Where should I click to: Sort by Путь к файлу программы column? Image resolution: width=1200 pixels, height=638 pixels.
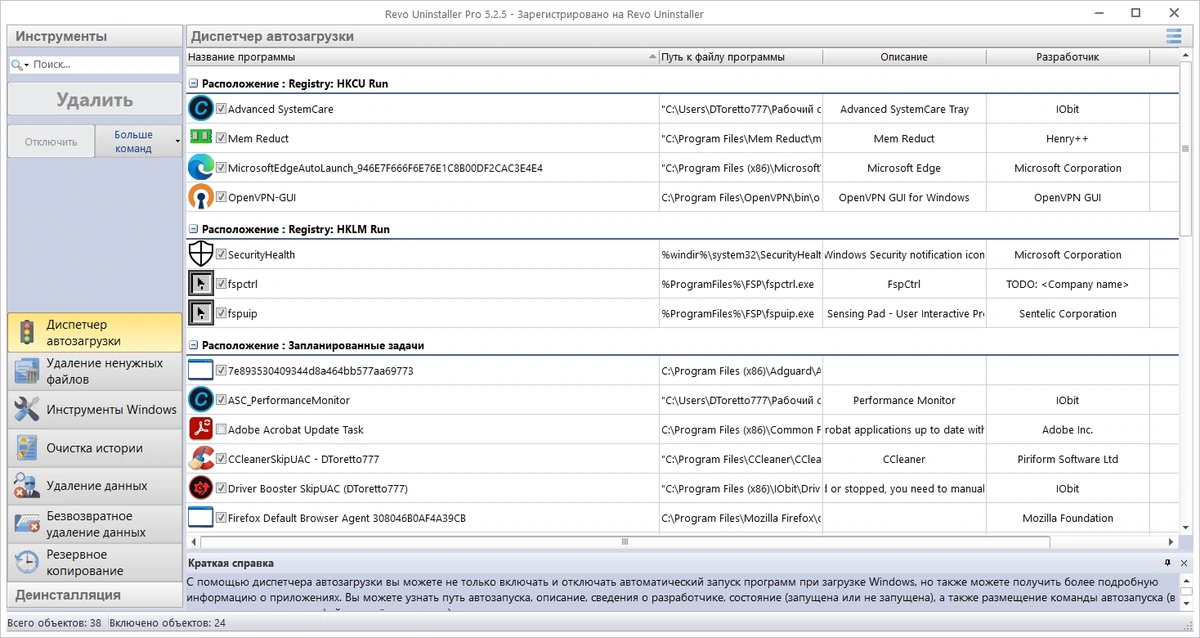click(x=739, y=57)
